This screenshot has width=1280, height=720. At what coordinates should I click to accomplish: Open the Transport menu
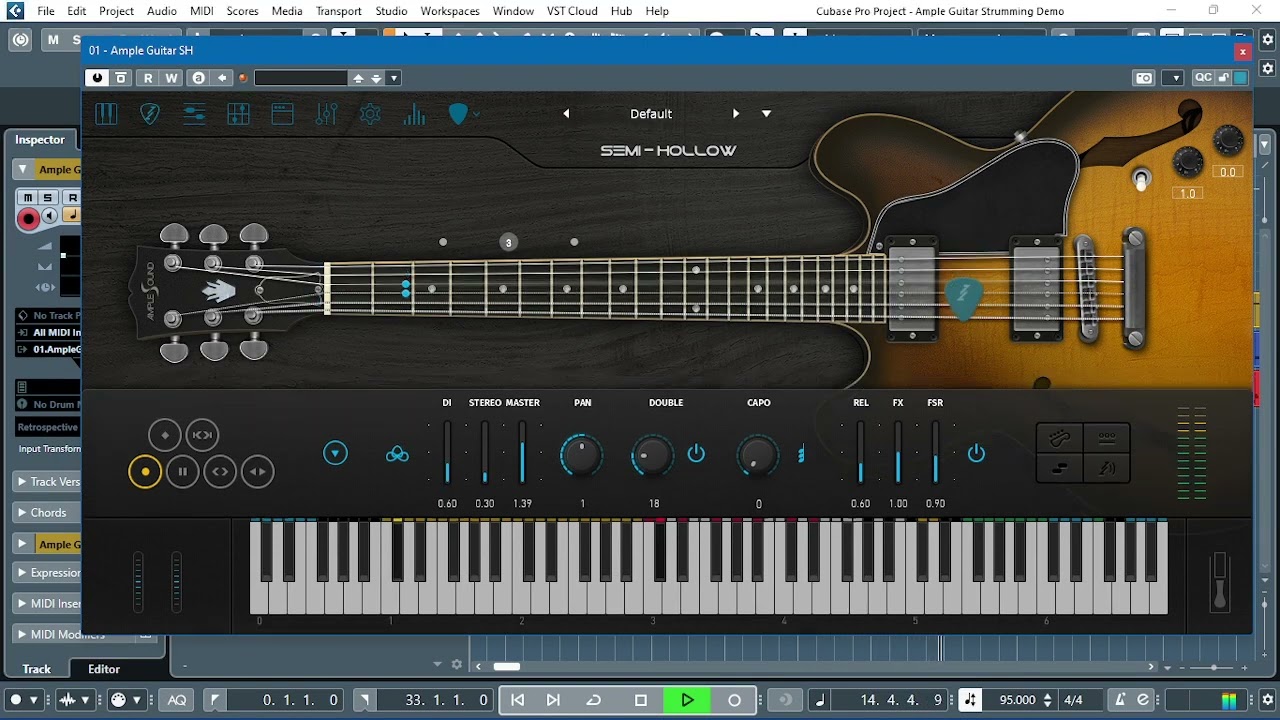[x=339, y=11]
